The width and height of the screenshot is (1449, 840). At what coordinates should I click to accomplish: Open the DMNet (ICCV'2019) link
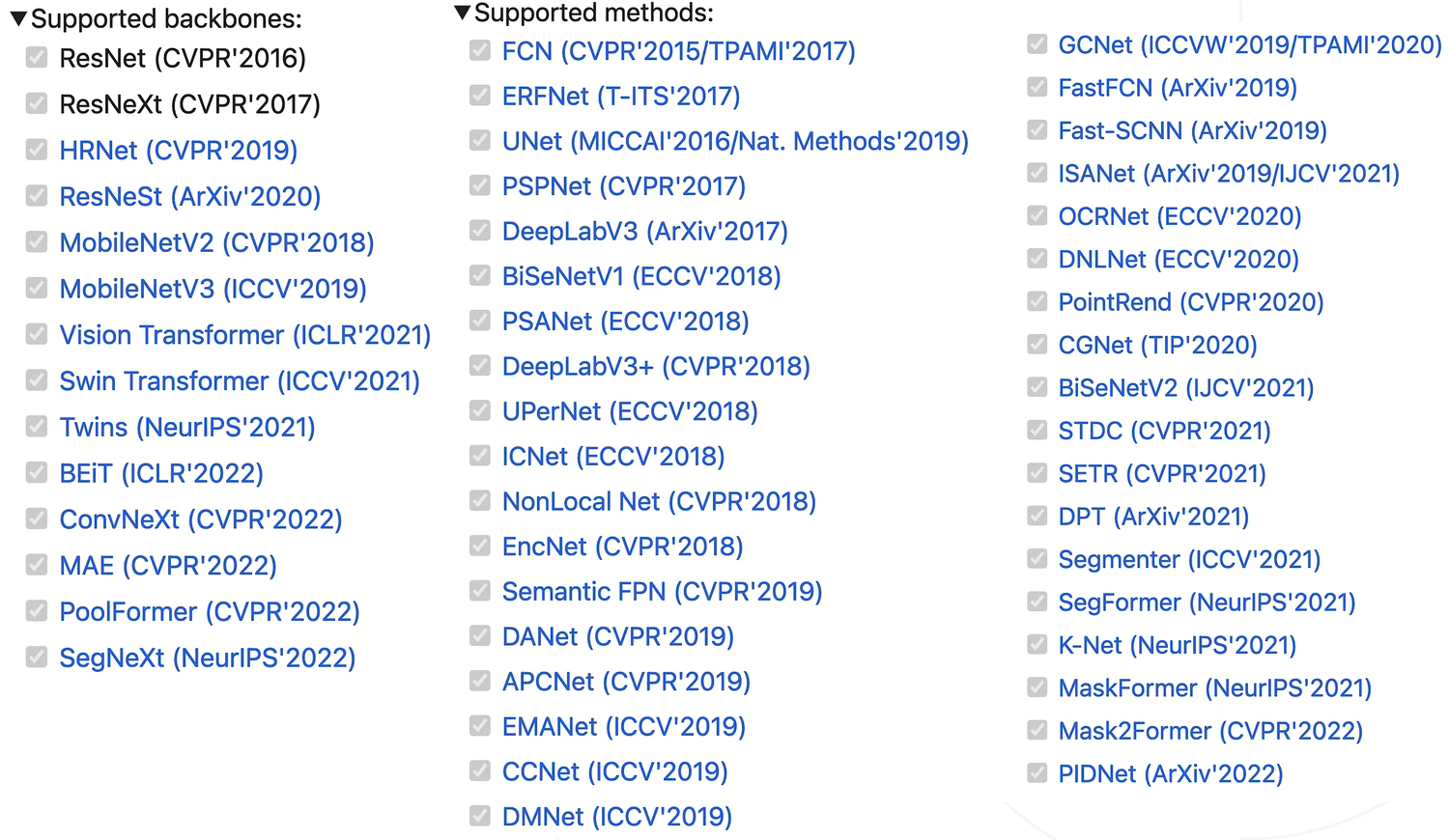pos(617,817)
